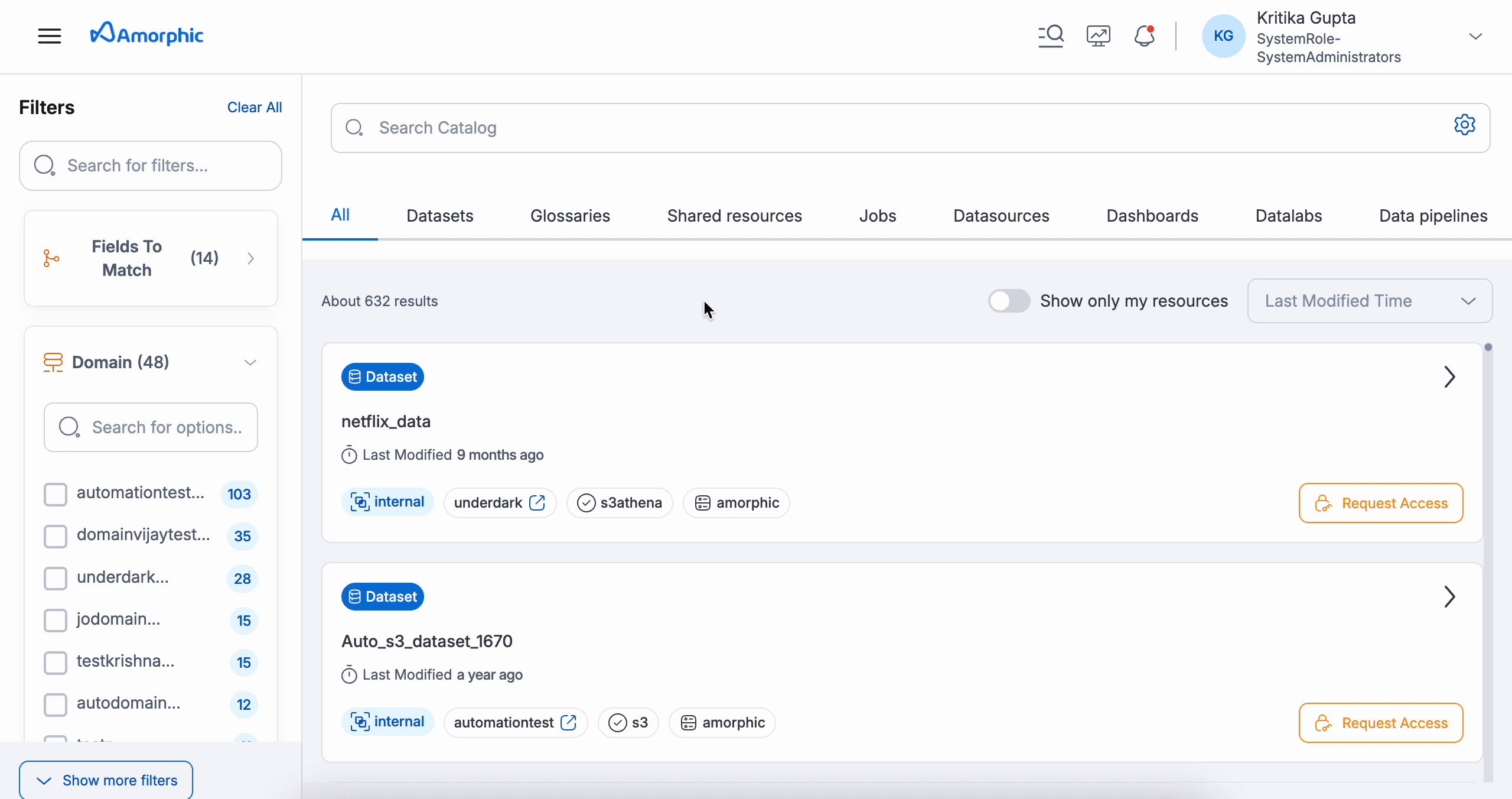Click the Amorphic logo
This screenshot has height=799, width=1512.
pos(146,34)
